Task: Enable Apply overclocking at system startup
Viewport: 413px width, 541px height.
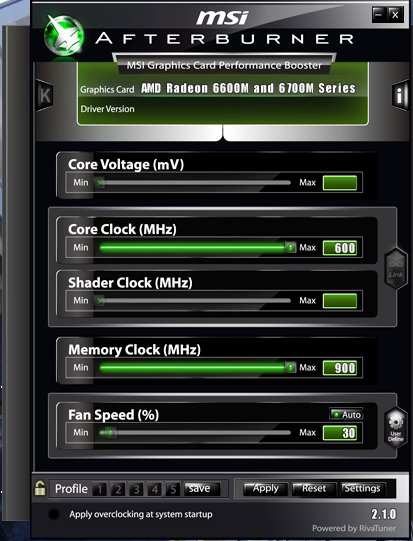Action: 54,514
